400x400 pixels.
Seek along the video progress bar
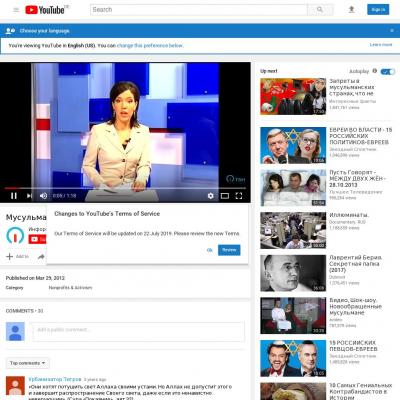[x=125, y=188]
